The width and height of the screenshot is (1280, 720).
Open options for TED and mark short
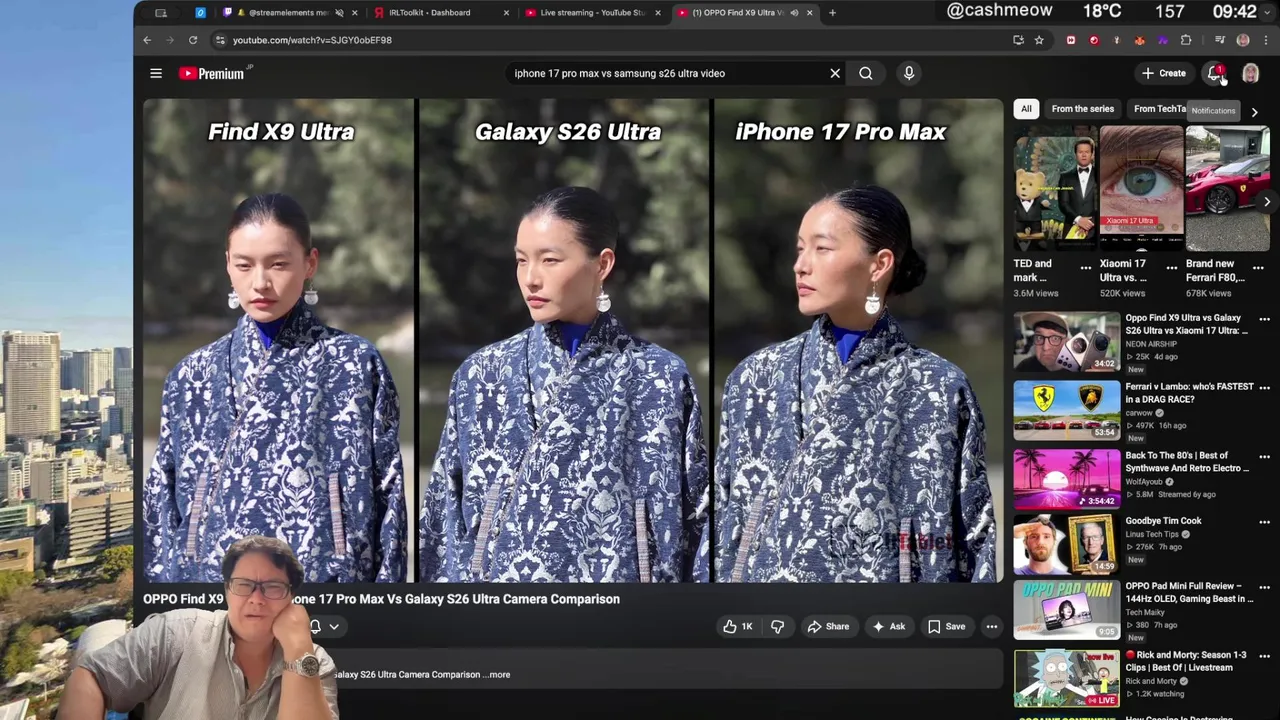(1086, 268)
